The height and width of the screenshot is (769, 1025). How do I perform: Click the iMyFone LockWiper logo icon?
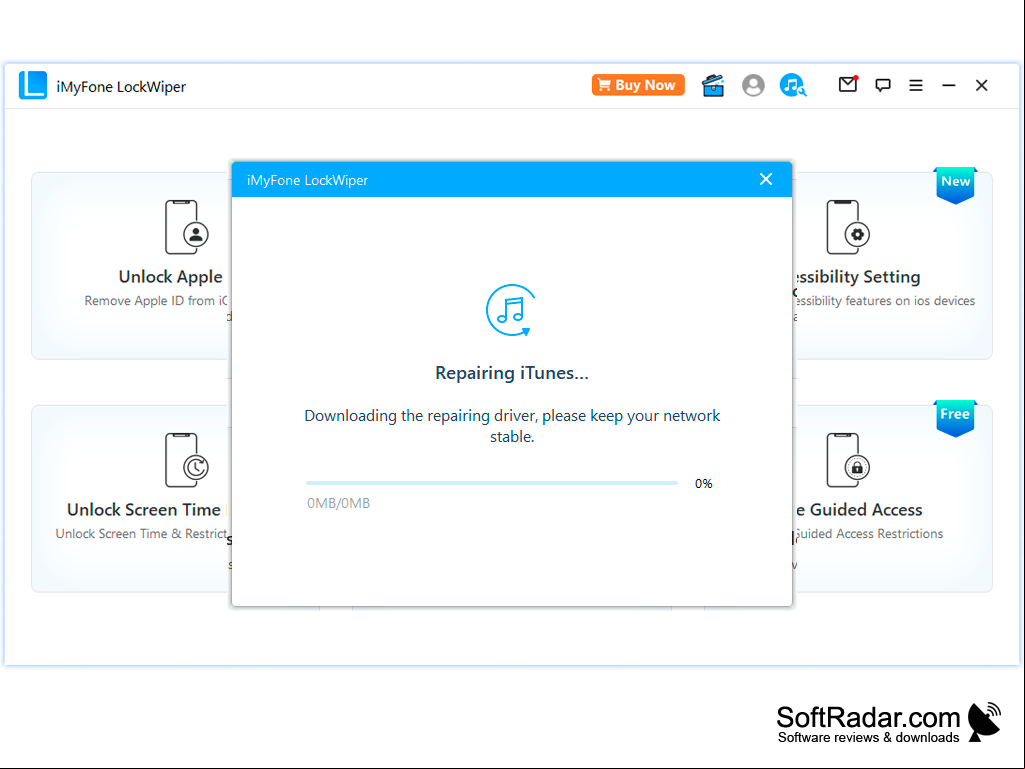point(33,85)
